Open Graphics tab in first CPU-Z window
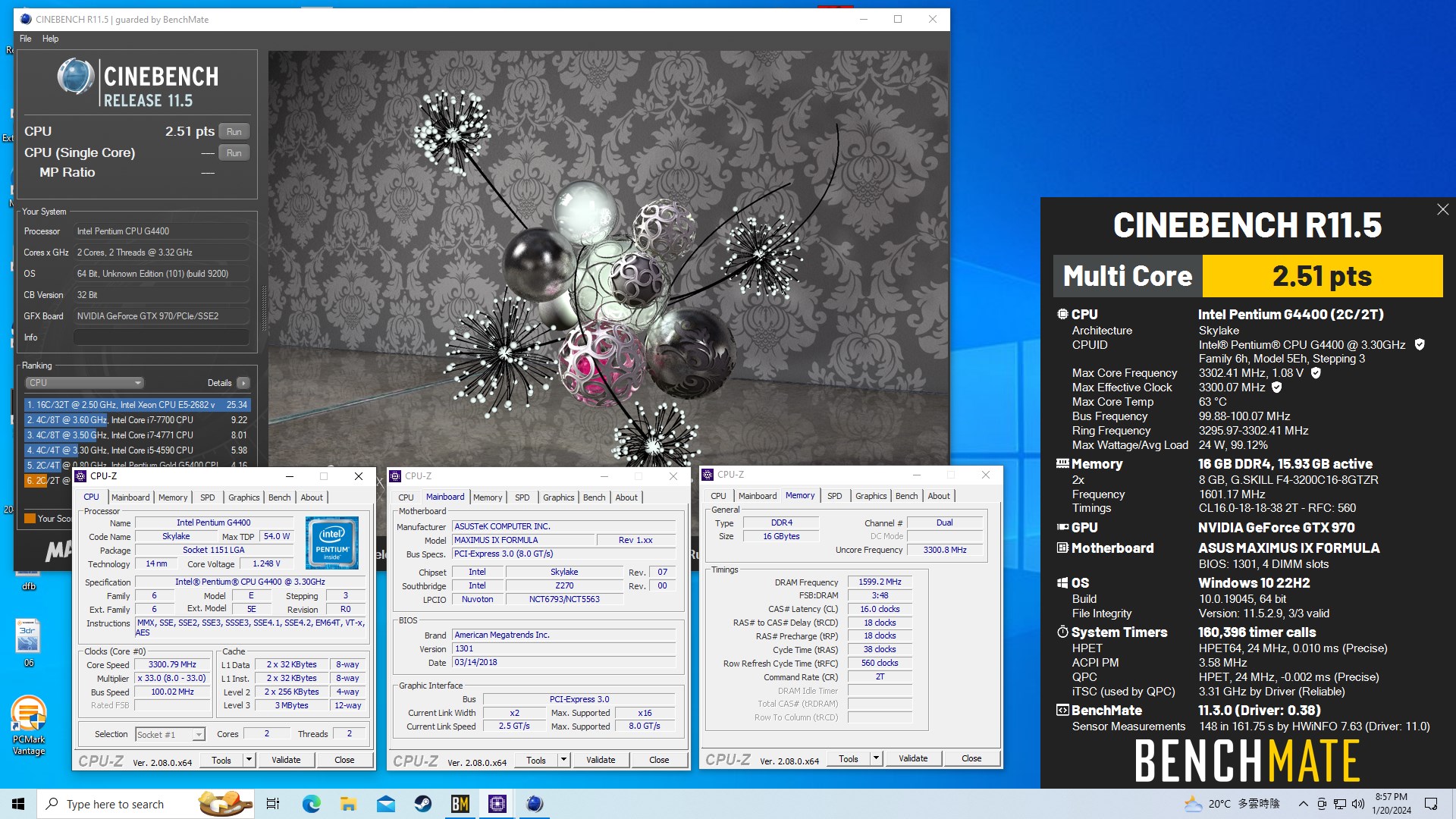Image resolution: width=1456 pixels, height=819 pixels. [244, 497]
